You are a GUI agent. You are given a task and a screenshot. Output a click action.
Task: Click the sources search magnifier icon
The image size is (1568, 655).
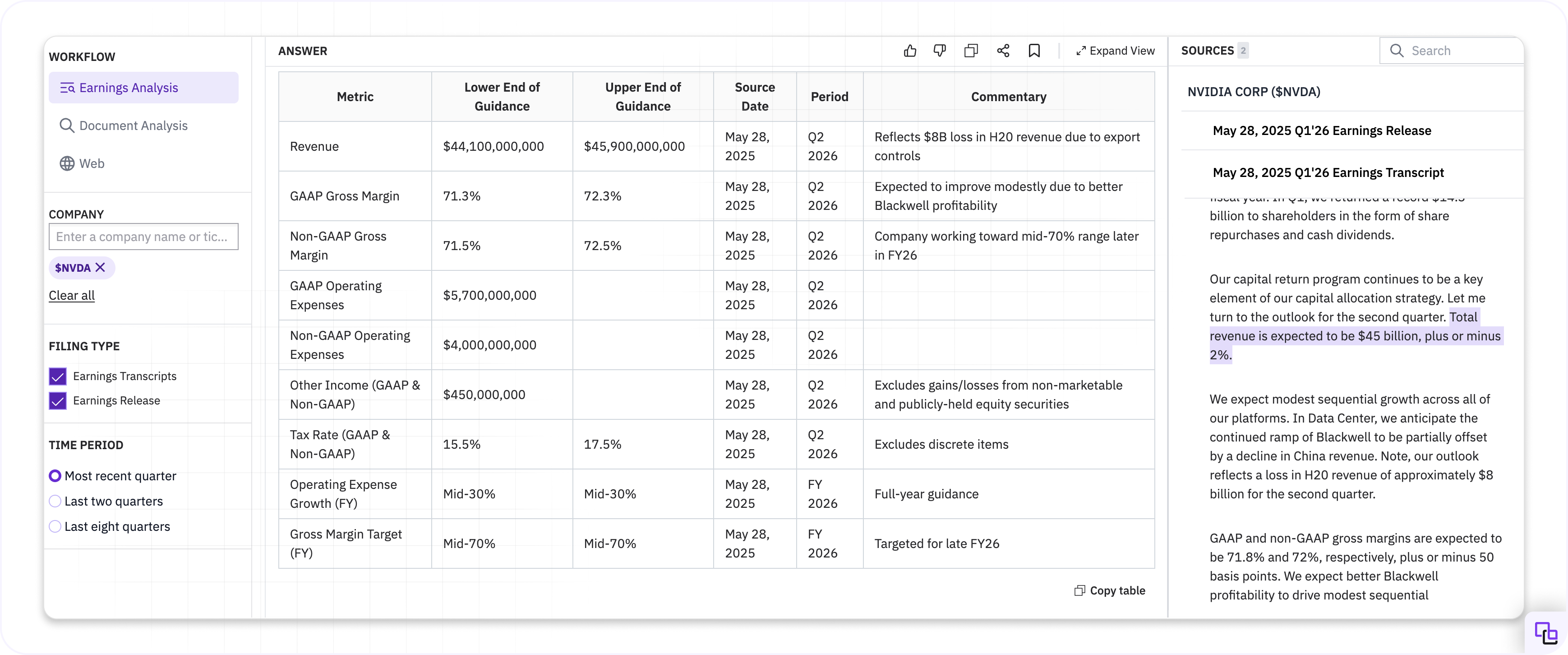tap(1396, 51)
